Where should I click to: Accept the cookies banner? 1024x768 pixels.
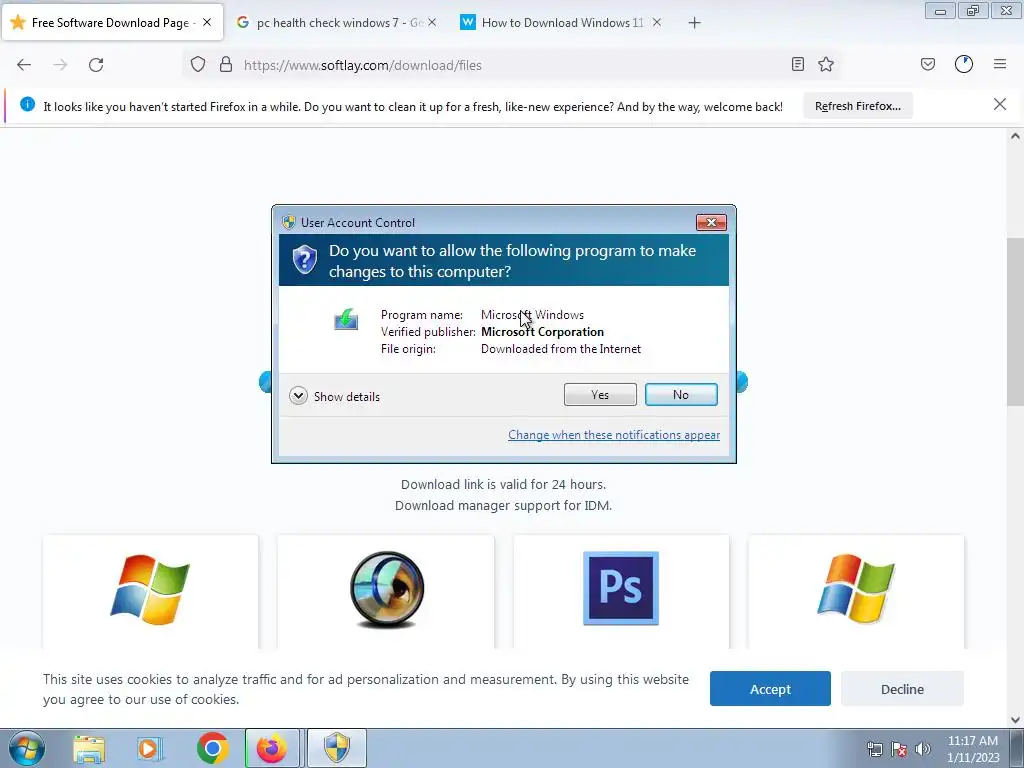tap(770, 689)
